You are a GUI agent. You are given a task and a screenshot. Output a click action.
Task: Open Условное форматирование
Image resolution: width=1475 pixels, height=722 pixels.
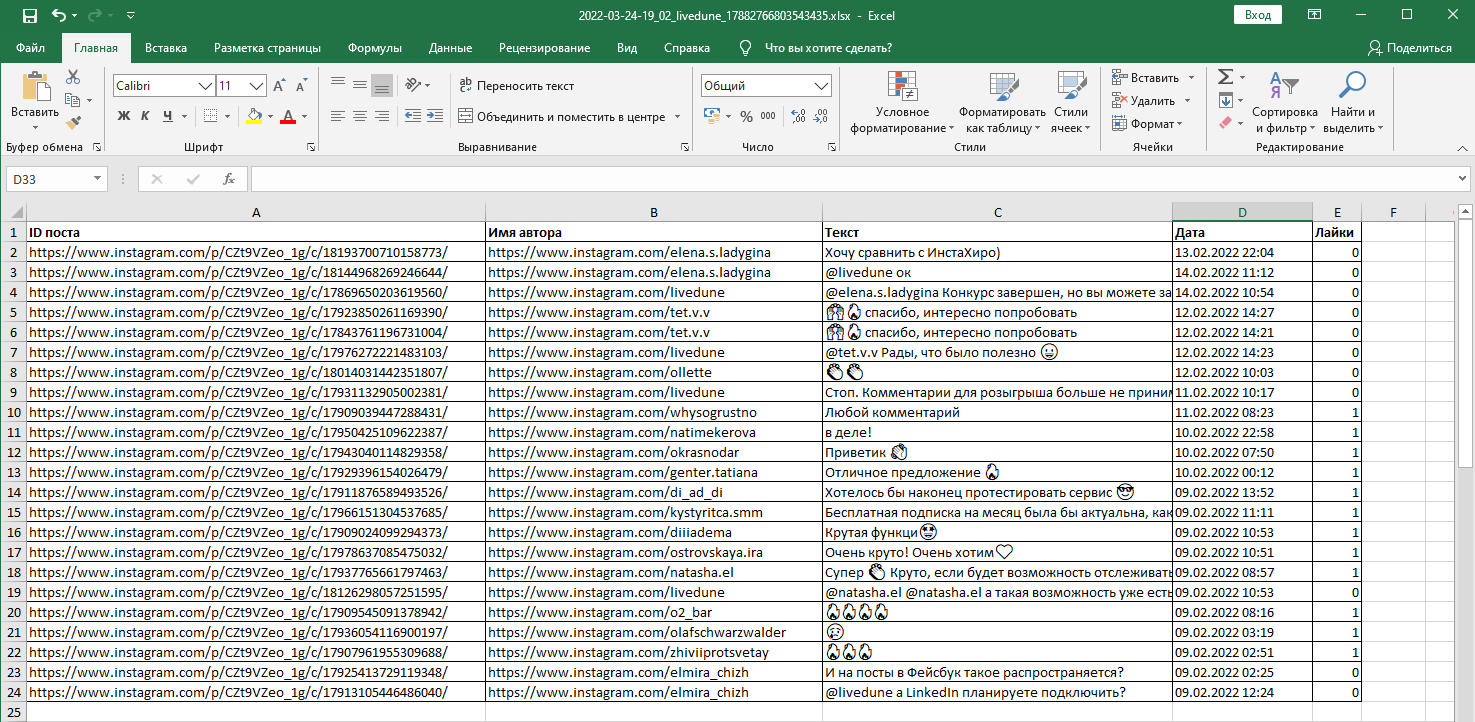click(902, 103)
